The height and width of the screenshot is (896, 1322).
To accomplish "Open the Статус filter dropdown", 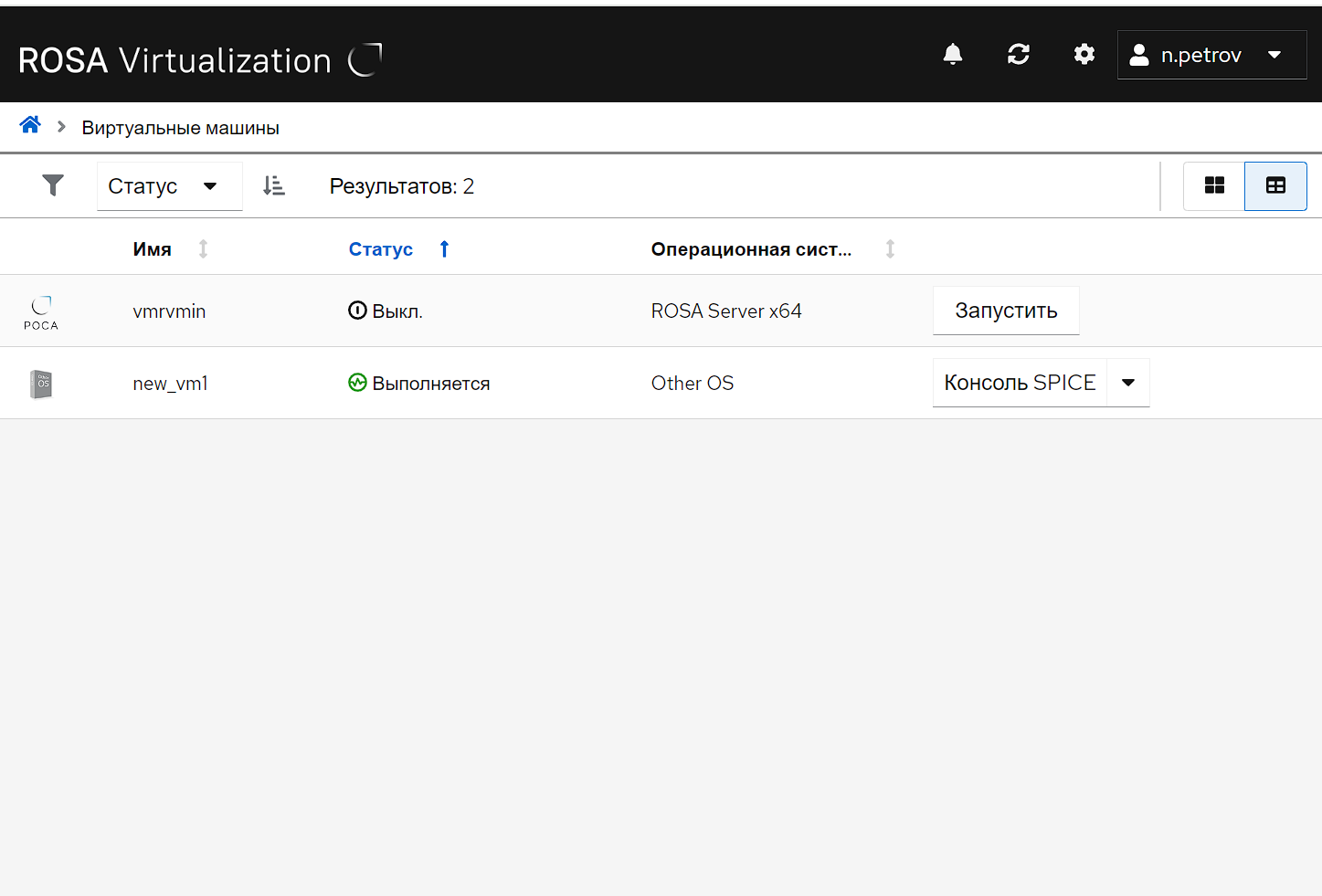I will click(x=169, y=186).
